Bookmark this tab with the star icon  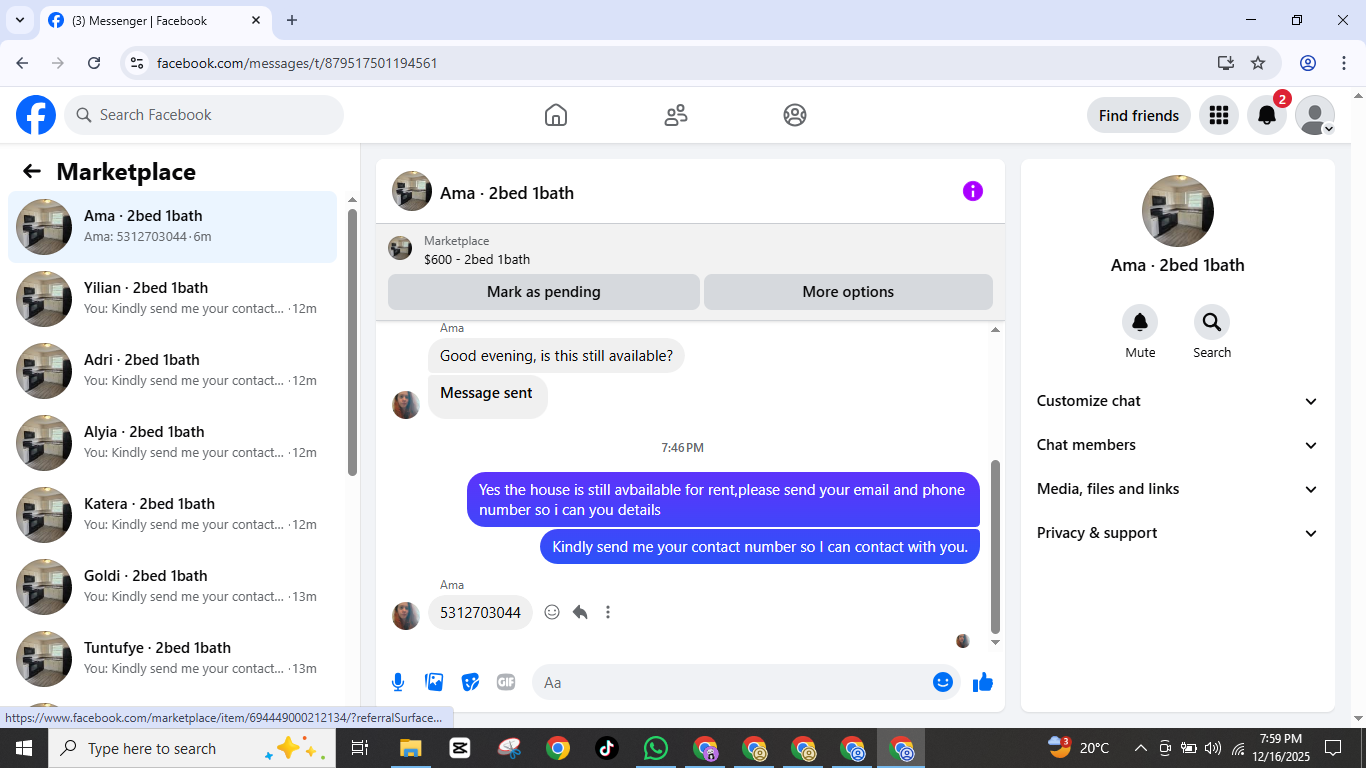1258,63
